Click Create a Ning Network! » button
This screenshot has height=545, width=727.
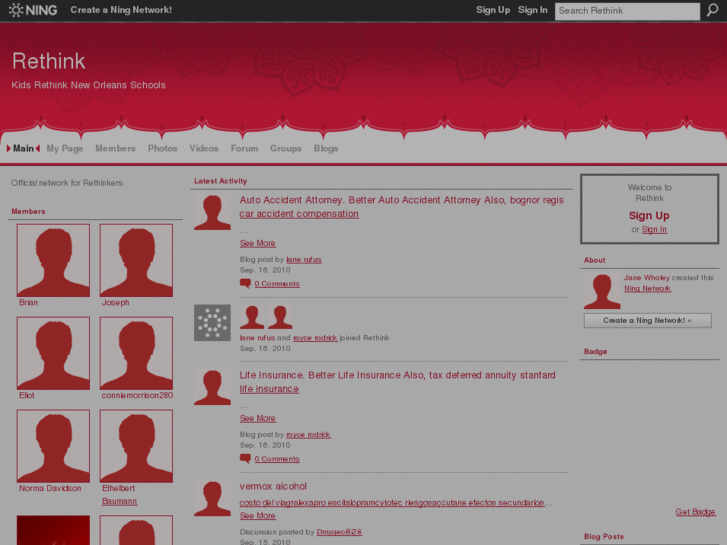pos(648,321)
